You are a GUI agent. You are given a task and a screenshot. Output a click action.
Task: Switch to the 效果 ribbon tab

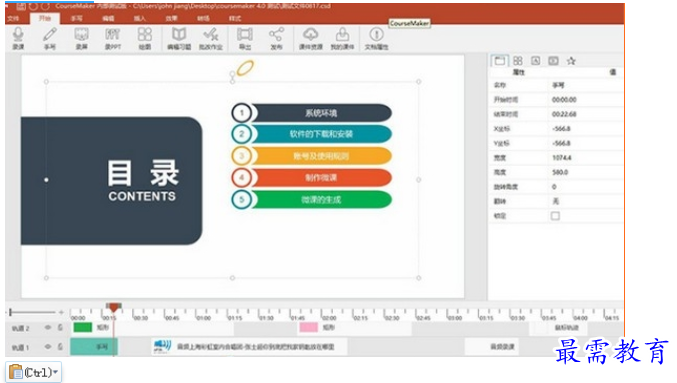(x=172, y=19)
